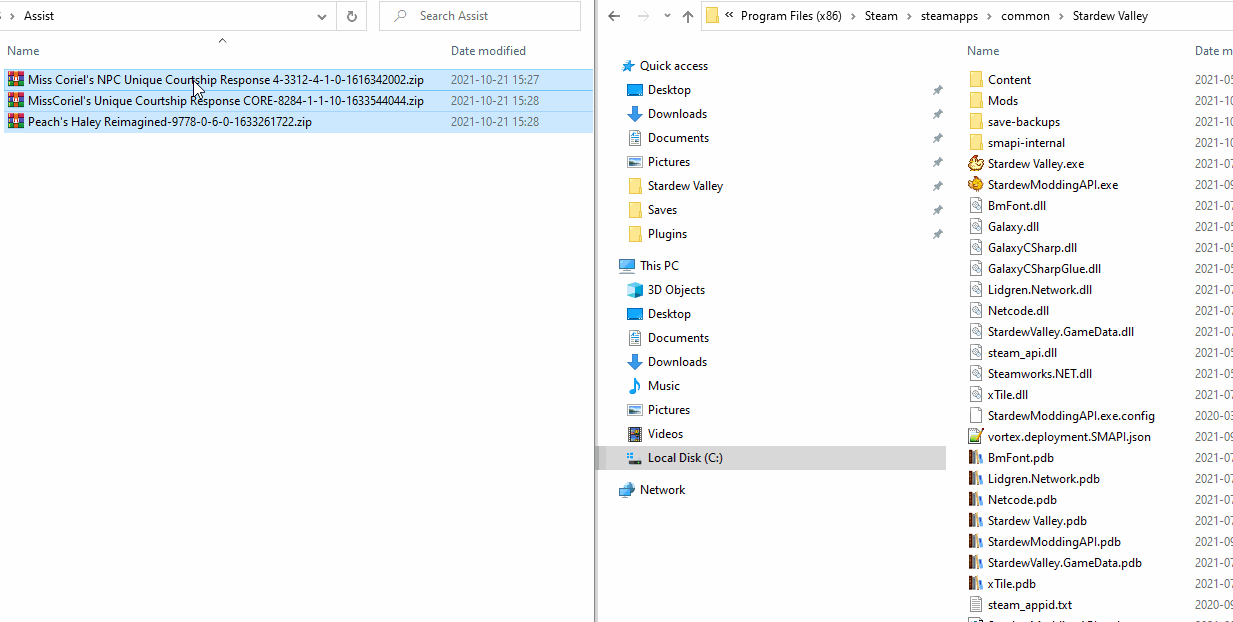This screenshot has width=1233, height=622.
Task: Select the xTile.pdb file
Action: [x=1011, y=584]
